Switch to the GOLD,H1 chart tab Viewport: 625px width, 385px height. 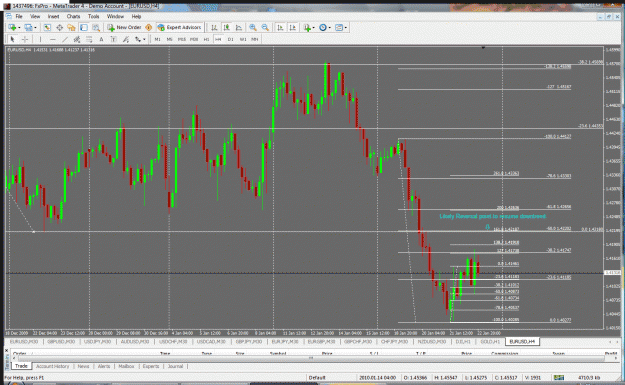[490, 342]
